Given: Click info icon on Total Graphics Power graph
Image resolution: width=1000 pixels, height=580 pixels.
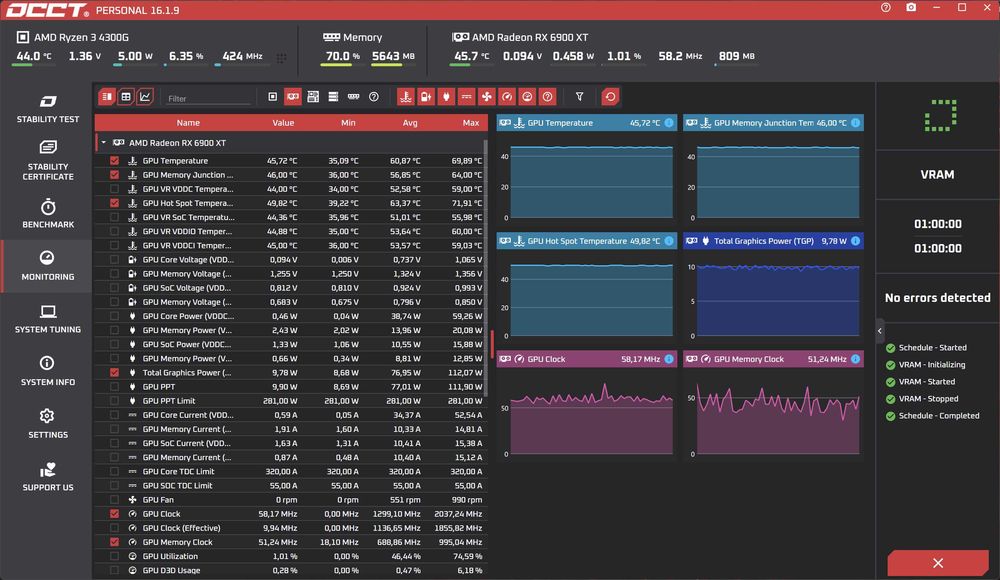Looking at the screenshot, I should 855,241.
